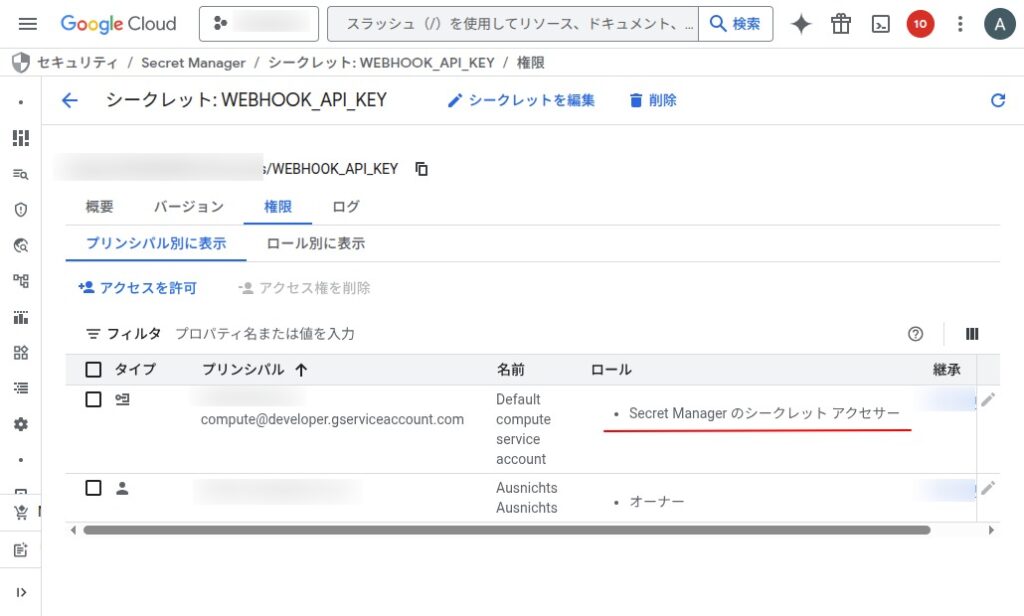The image size is (1024, 616).
Task: Open Cloud Shell terminal icon
Action: coord(881,24)
